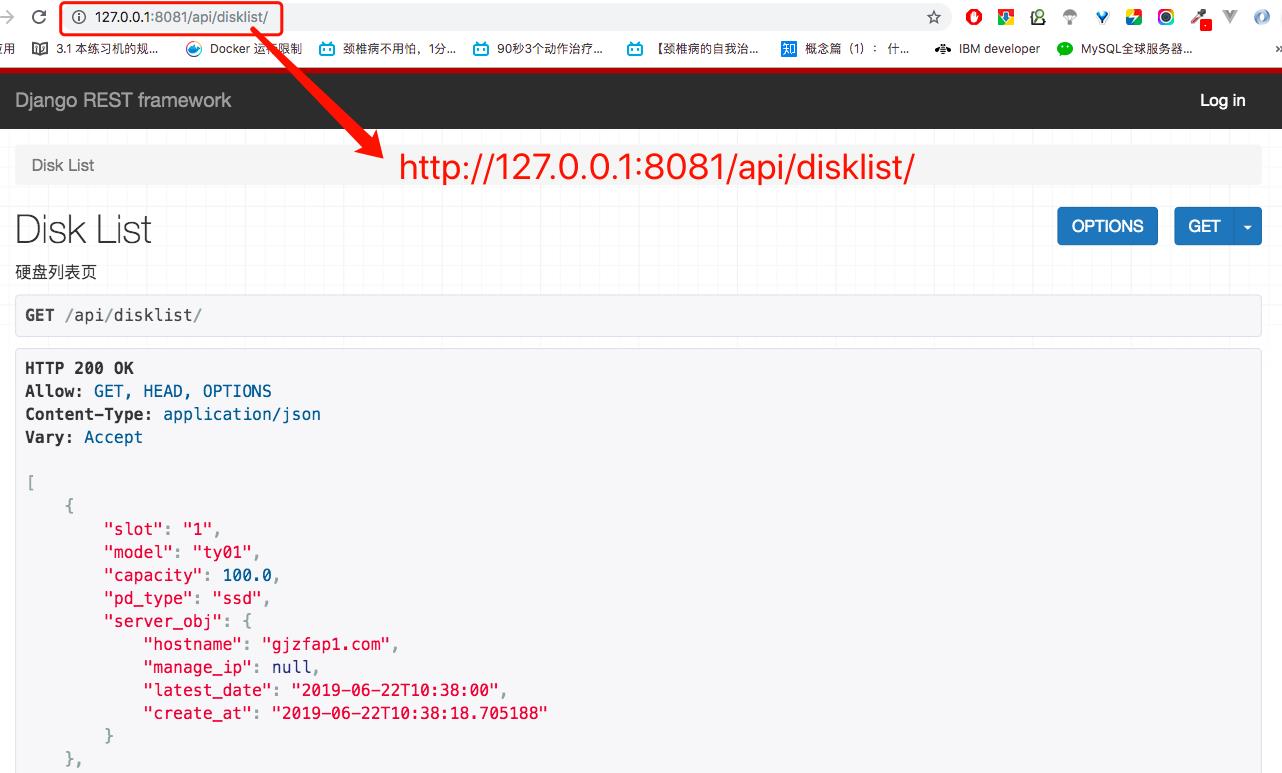Click the blue GET button
Screen dimensions: 1282x773
click(1204, 226)
